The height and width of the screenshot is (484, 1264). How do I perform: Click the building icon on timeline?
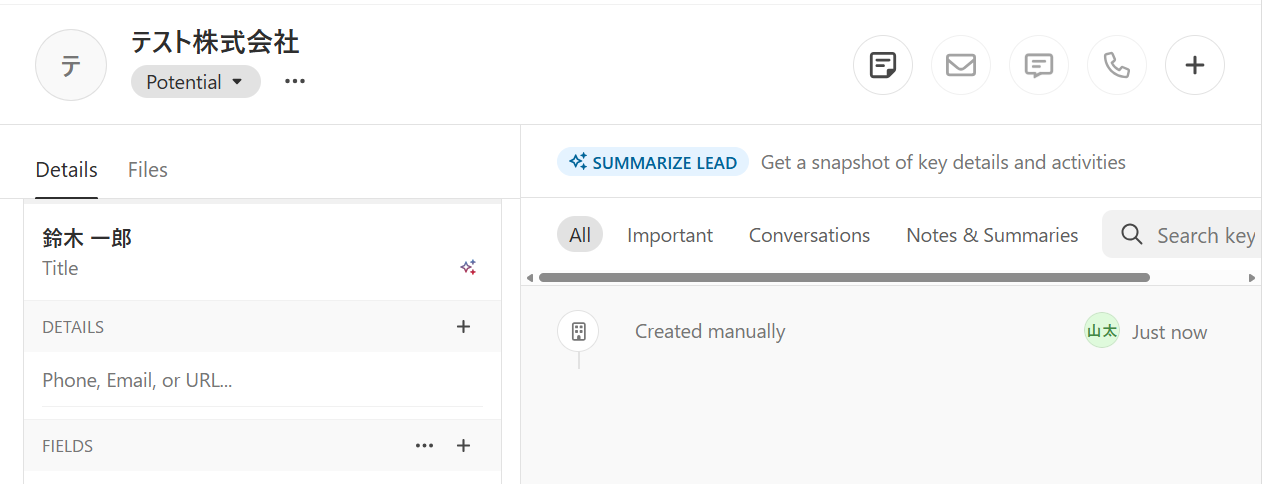coord(578,332)
